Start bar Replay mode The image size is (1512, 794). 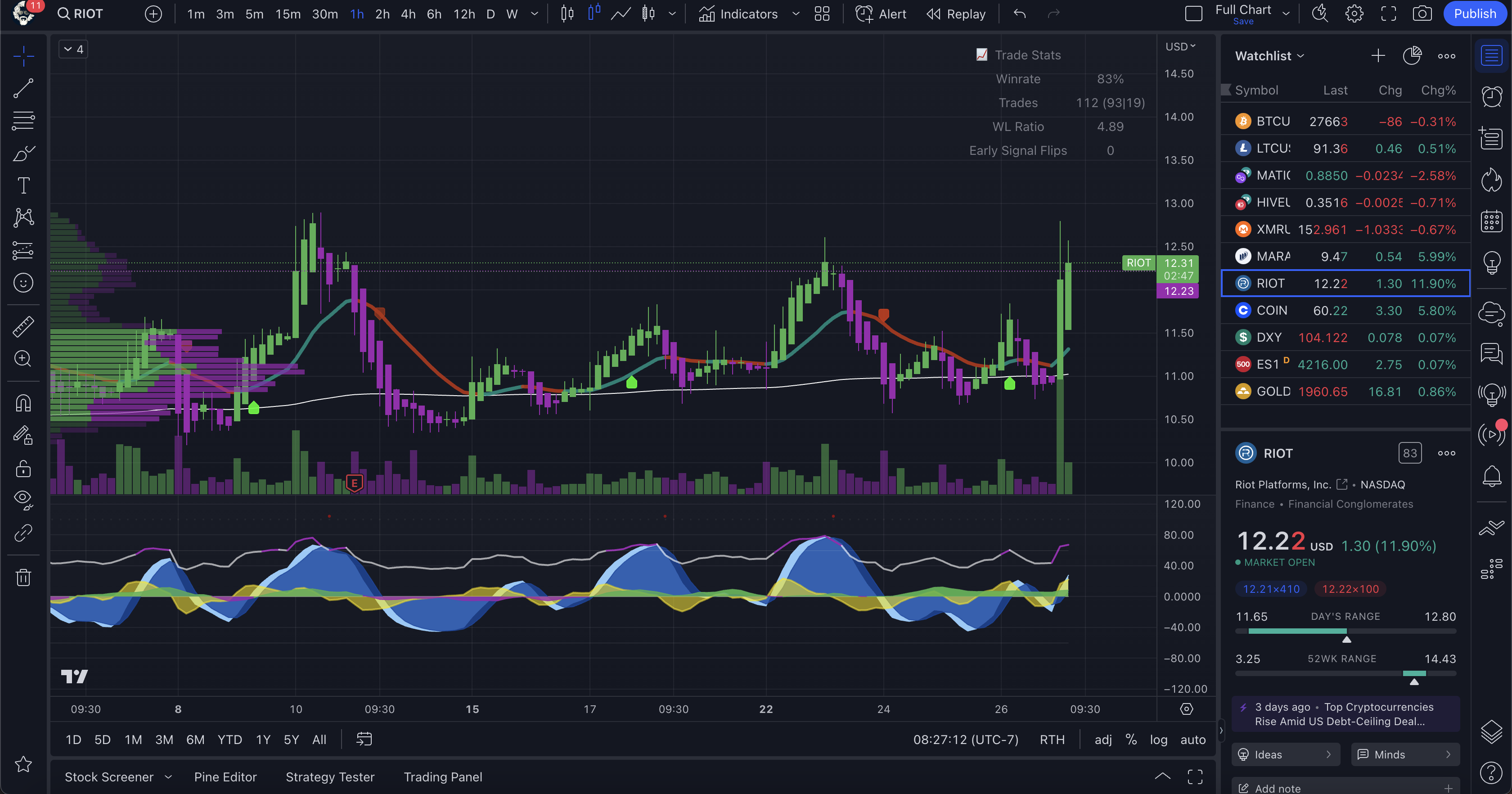click(x=955, y=14)
